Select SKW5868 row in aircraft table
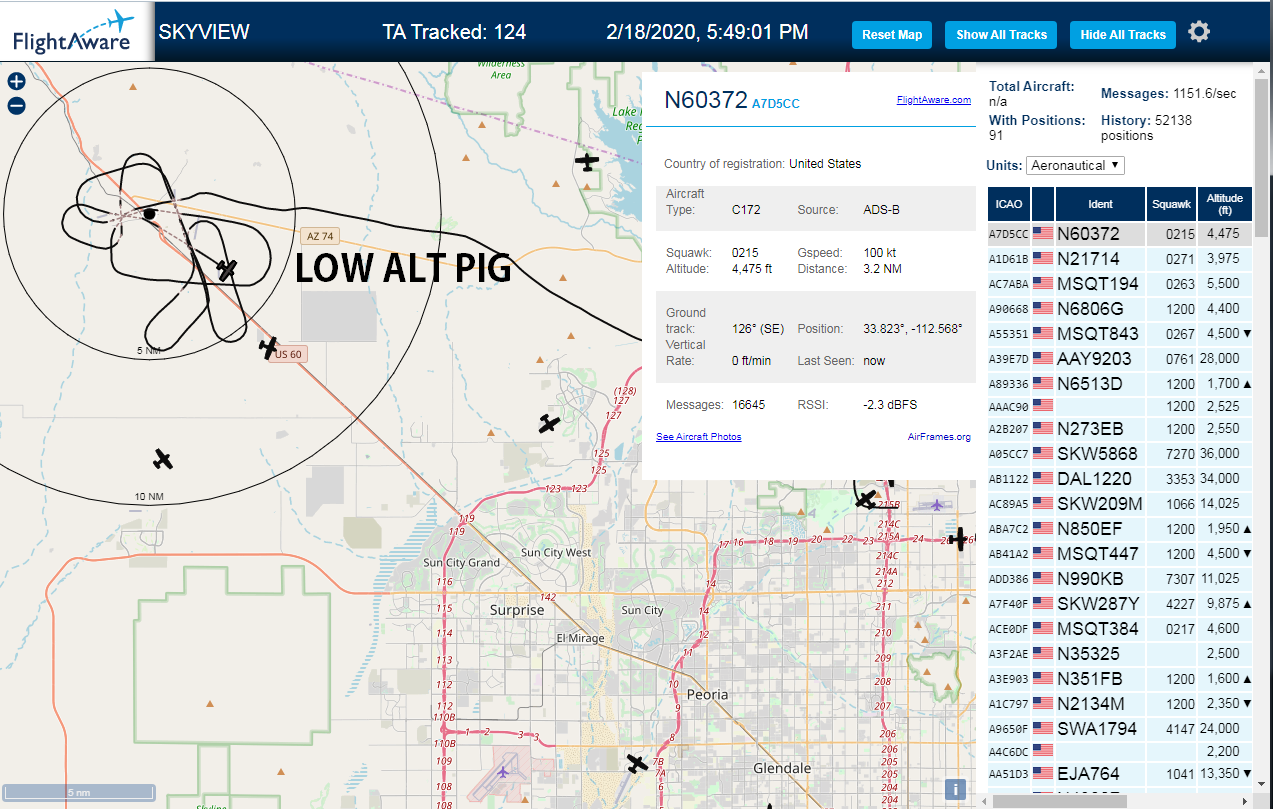This screenshot has height=809, width=1273. tap(1119, 453)
